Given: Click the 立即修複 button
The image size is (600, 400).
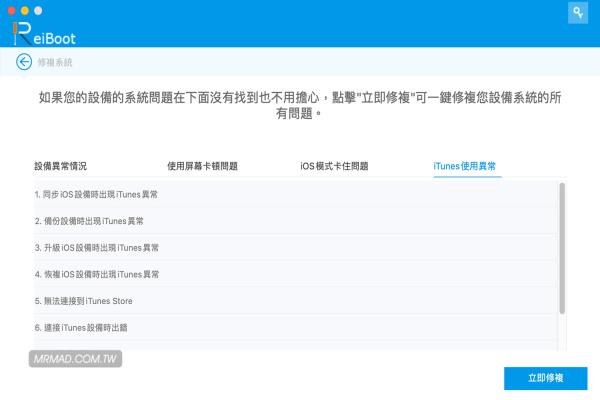Looking at the screenshot, I should [x=546, y=378].
